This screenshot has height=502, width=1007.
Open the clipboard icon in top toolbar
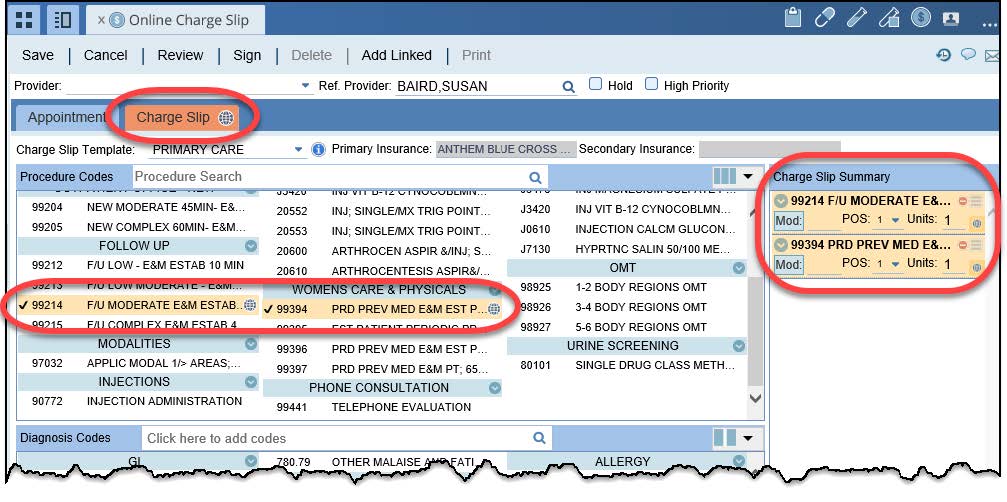[x=794, y=18]
